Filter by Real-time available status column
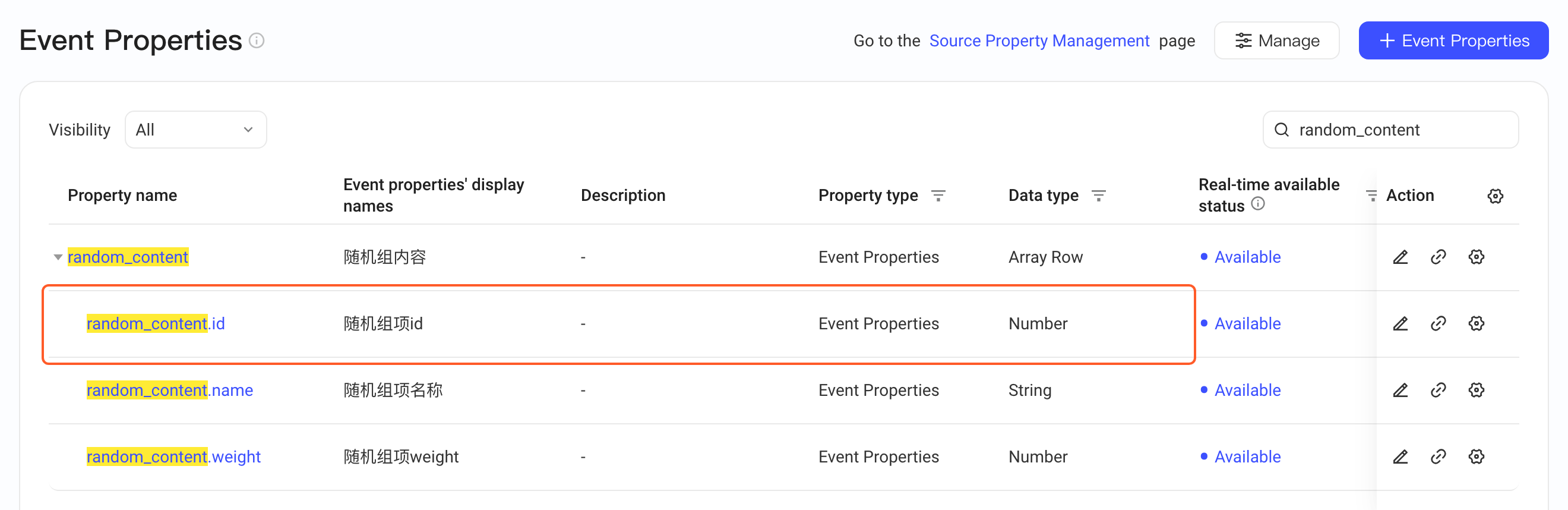The image size is (1568, 510). click(1371, 196)
